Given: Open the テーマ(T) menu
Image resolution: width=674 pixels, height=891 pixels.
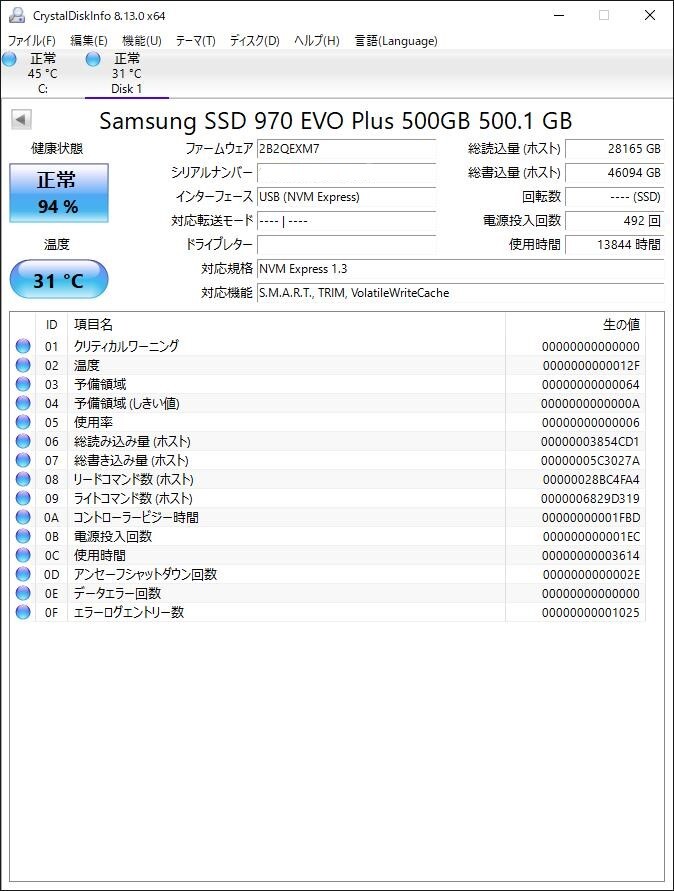Looking at the screenshot, I should pos(195,41).
